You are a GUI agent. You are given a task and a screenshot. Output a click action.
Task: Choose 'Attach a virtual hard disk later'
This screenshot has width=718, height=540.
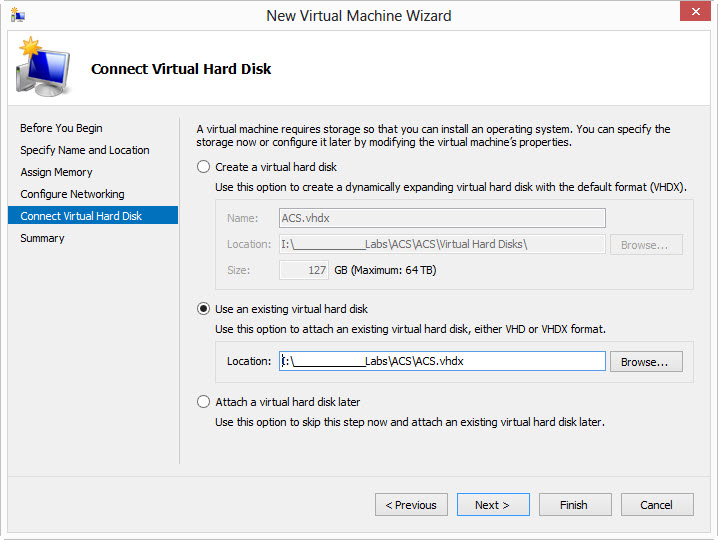pyautogui.click(x=204, y=402)
